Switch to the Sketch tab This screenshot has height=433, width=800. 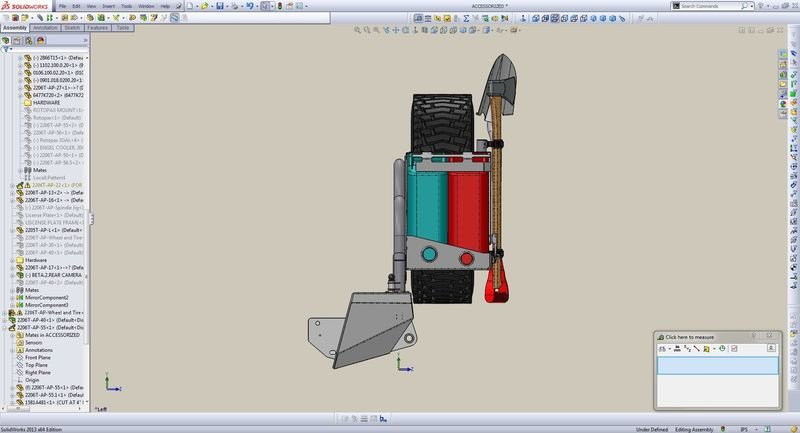72,28
